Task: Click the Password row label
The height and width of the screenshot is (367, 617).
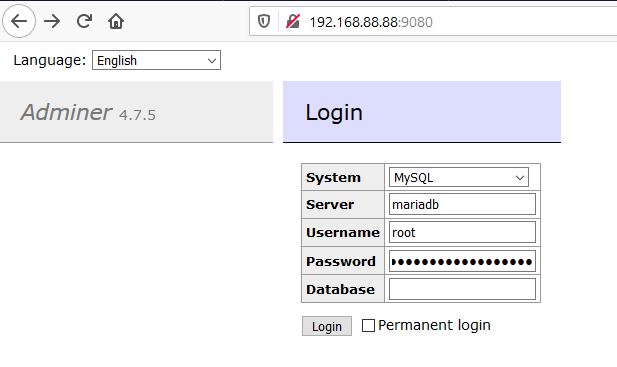Action: click(x=341, y=261)
